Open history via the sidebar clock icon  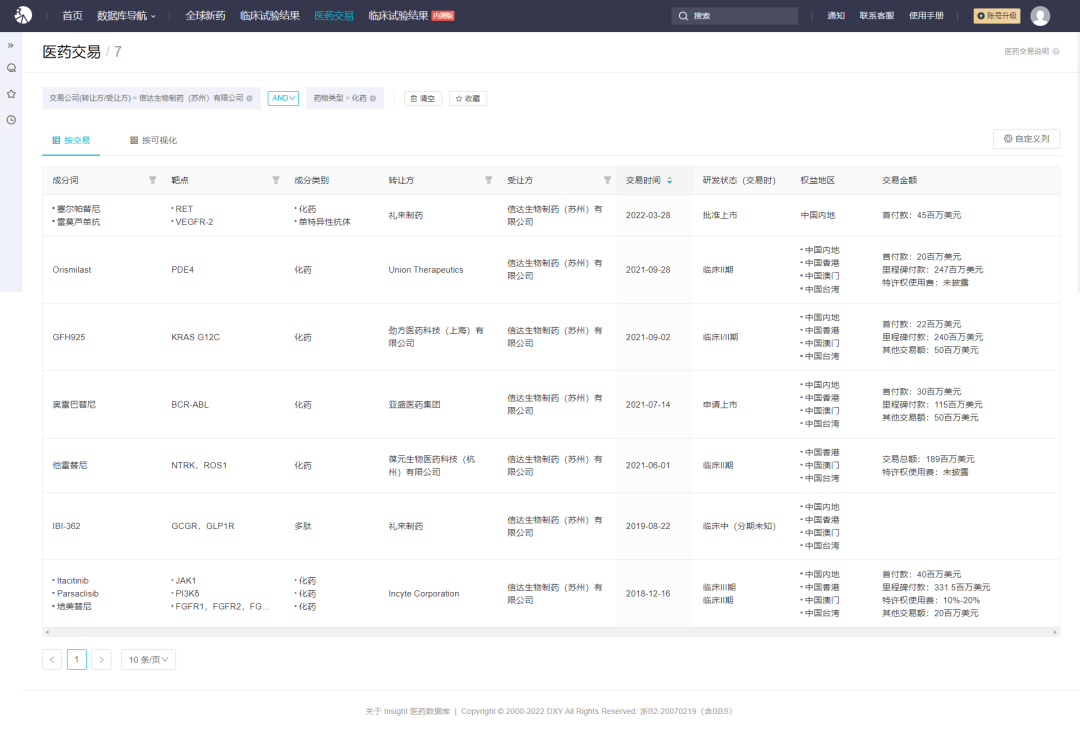(x=11, y=120)
